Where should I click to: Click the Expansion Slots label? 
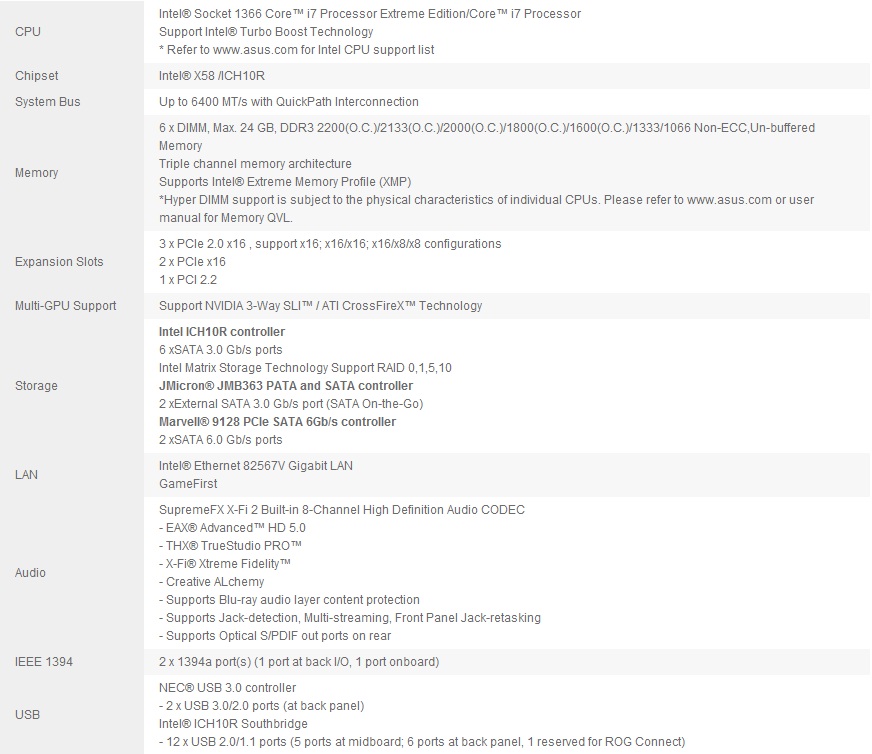click(x=59, y=262)
